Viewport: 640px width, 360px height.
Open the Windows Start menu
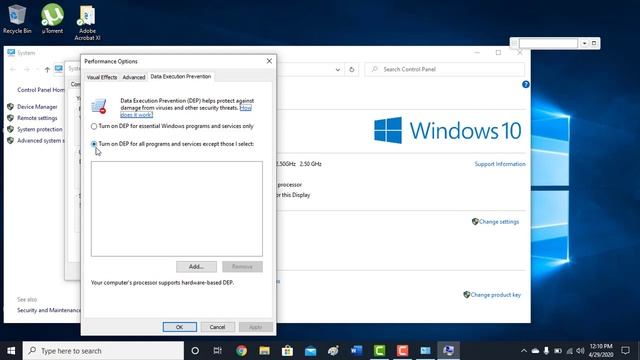point(11,351)
